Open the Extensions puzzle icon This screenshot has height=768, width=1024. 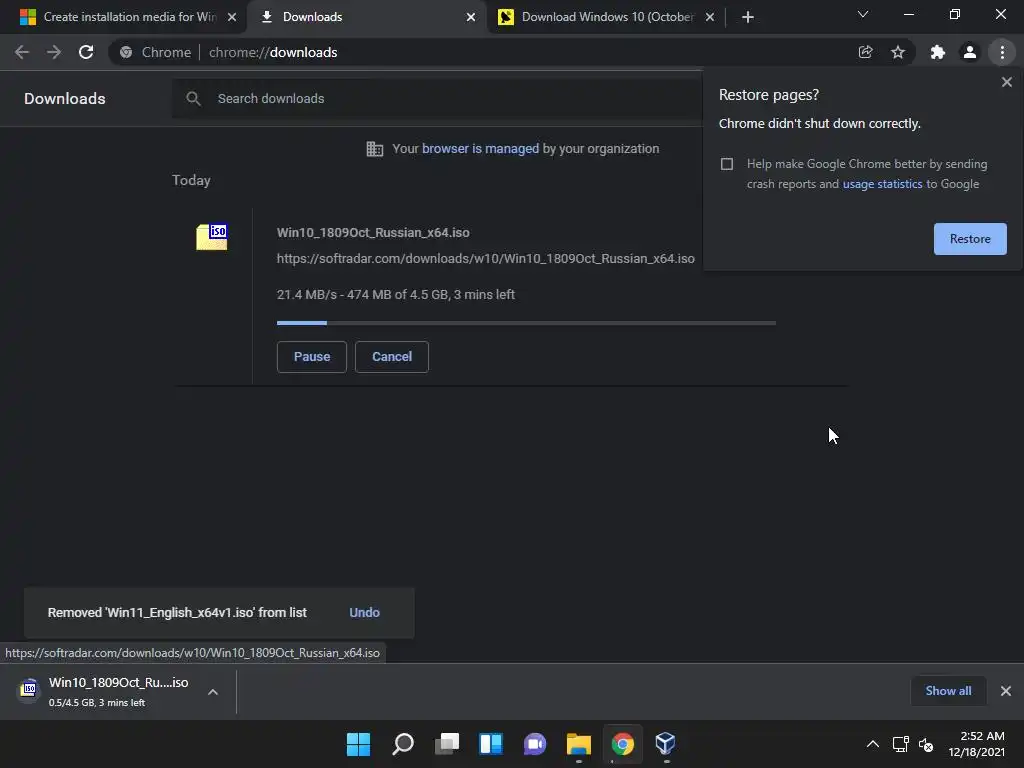(937, 52)
